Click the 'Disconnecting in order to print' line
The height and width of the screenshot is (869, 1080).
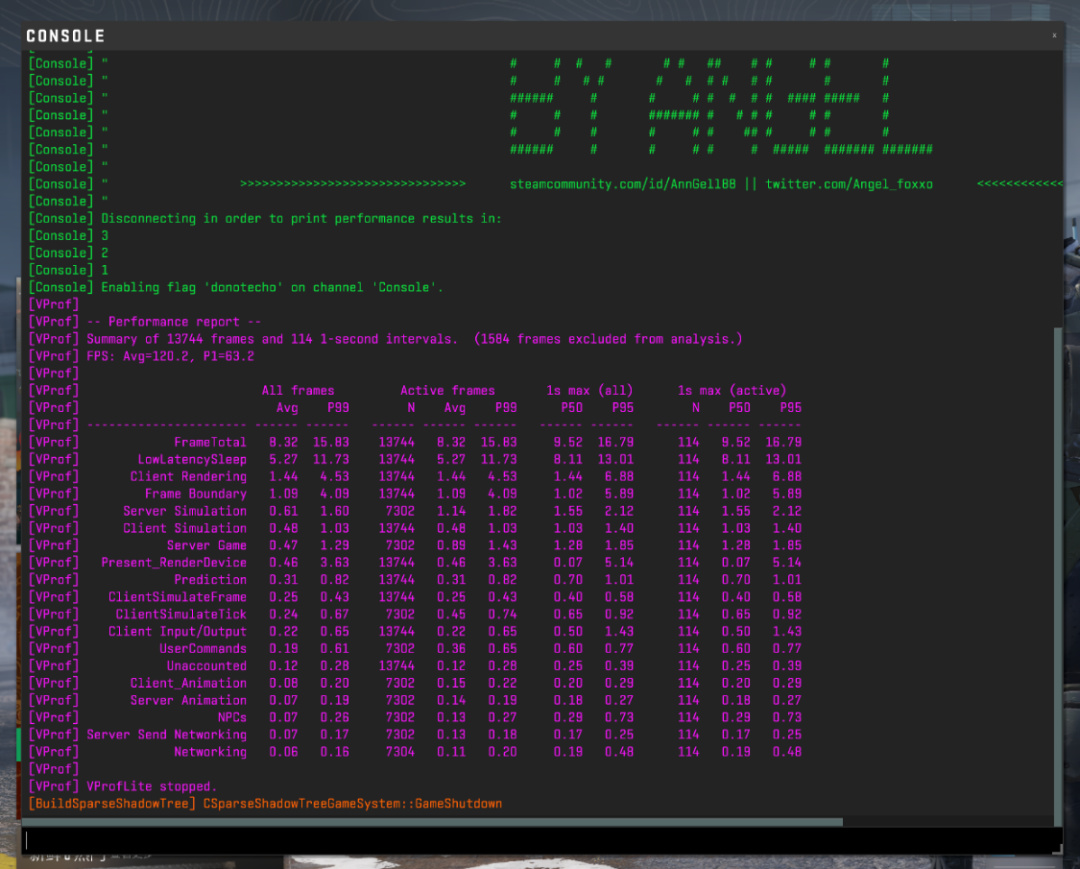click(302, 218)
